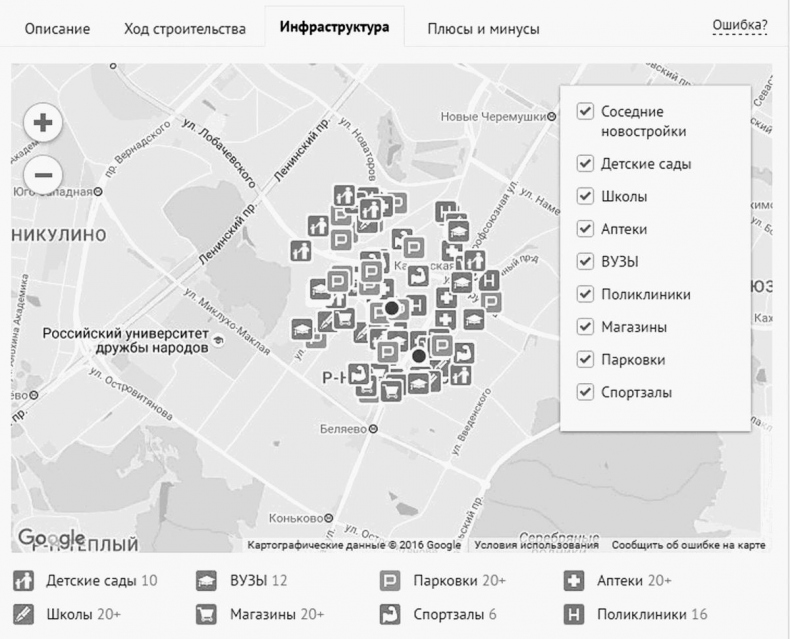Screen dimensions: 790x639
Task: Click the Парковки legend icon
Action: point(390,581)
